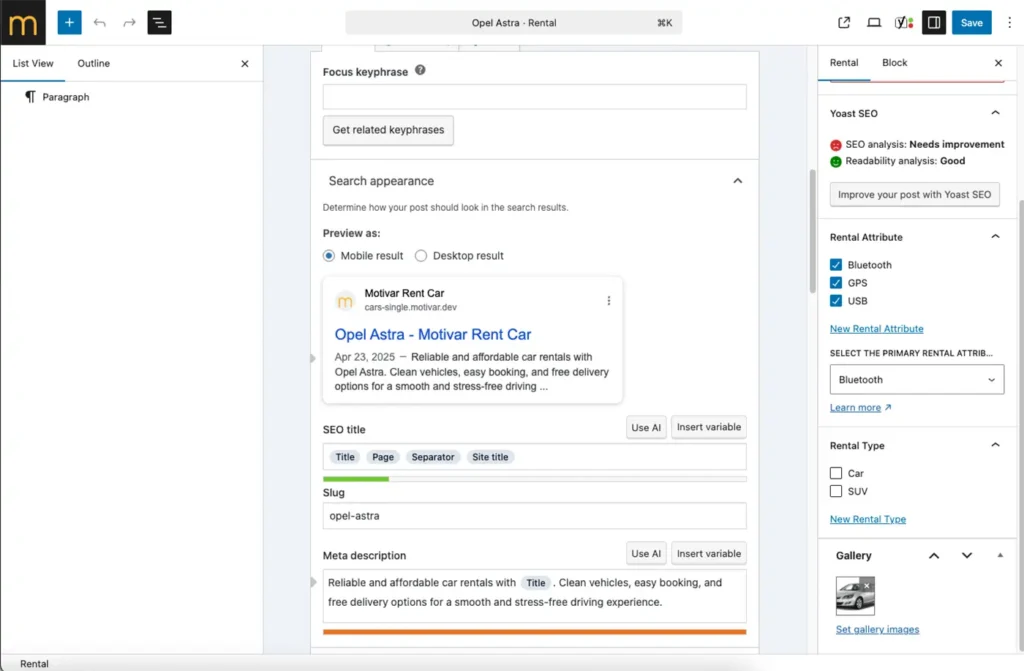Select the Desktop result radio button

click(x=421, y=256)
